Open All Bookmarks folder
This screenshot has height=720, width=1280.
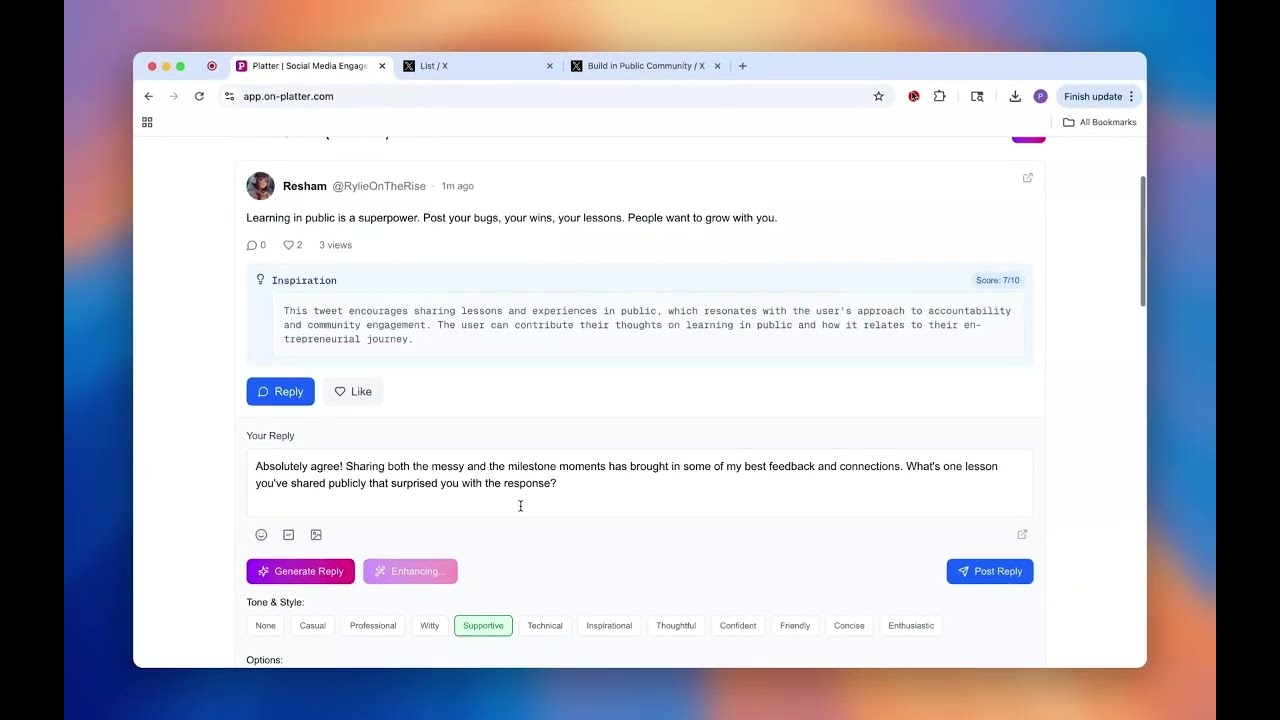[x=1099, y=122]
